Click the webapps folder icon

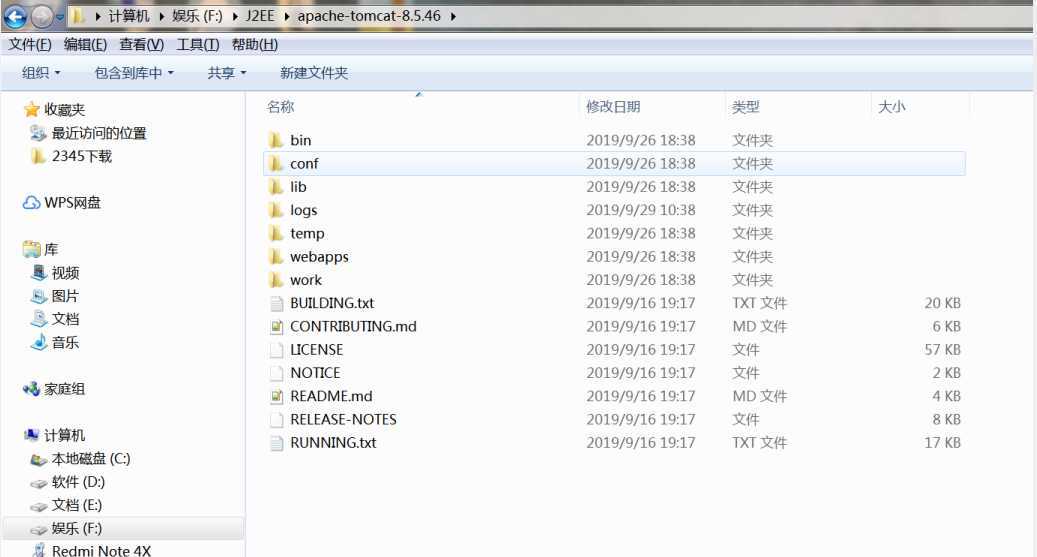point(276,256)
